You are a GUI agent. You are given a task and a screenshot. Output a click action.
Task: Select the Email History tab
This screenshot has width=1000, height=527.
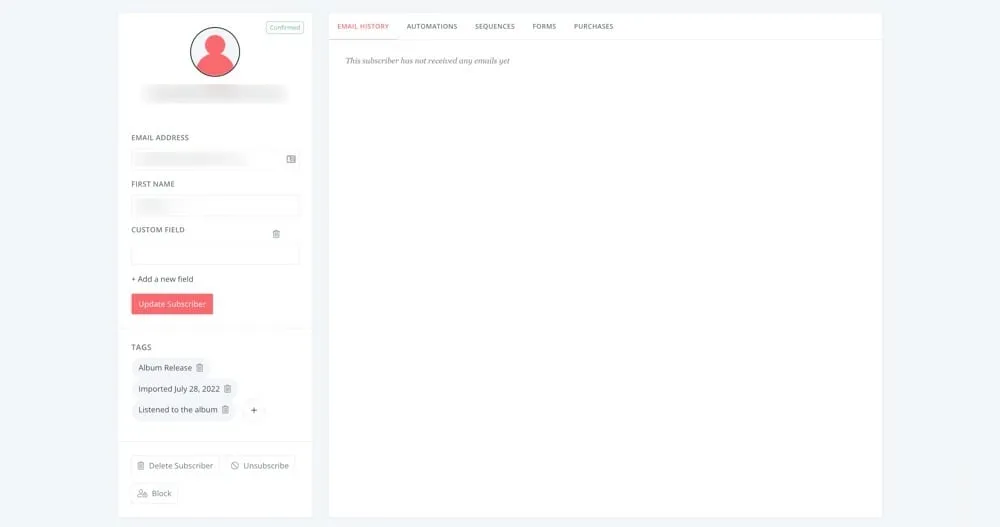pyautogui.click(x=363, y=26)
